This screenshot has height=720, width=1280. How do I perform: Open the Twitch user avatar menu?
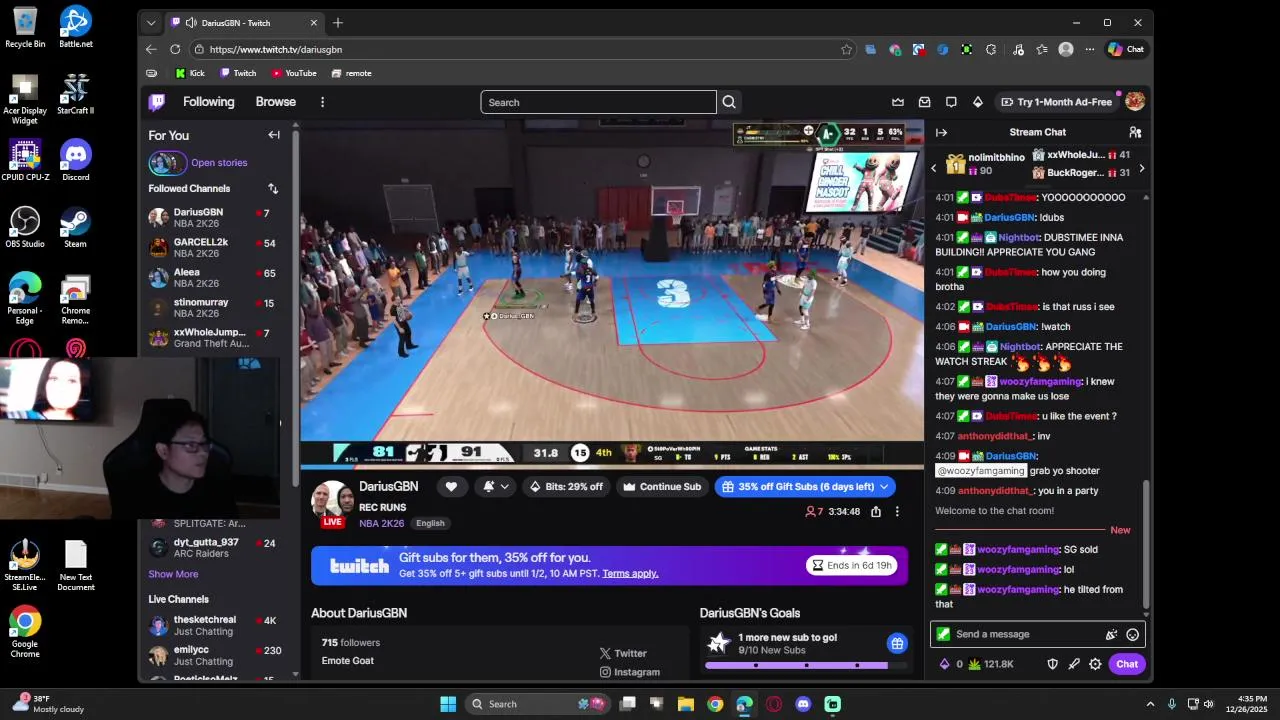click(1135, 102)
